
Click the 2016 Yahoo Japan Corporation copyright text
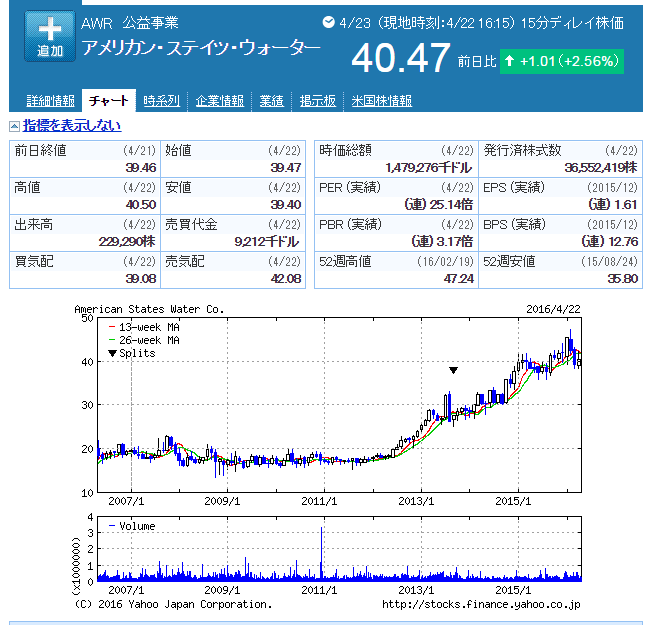(x=173, y=605)
